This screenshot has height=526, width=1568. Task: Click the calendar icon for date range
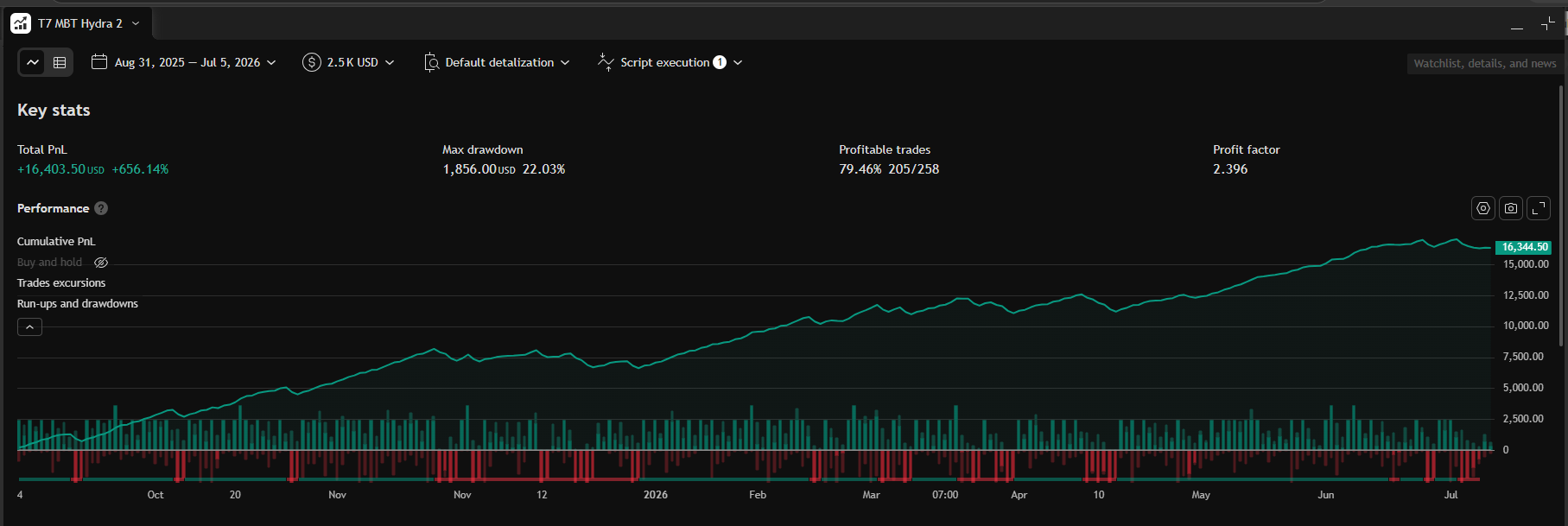coord(99,62)
